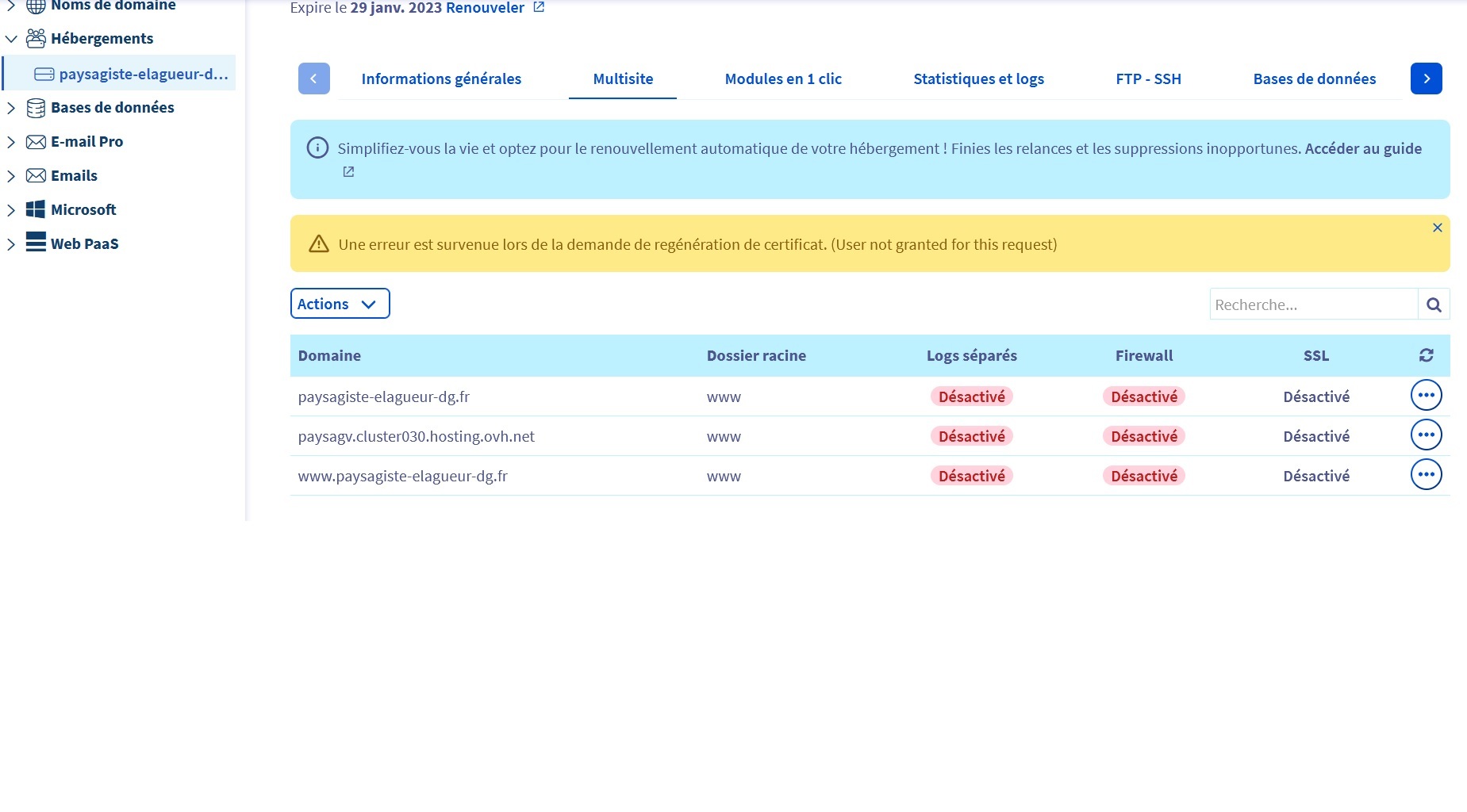Open options menu for paysagiste-elagueur-dg.fr row
The height and width of the screenshot is (812, 1467).
point(1426,395)
